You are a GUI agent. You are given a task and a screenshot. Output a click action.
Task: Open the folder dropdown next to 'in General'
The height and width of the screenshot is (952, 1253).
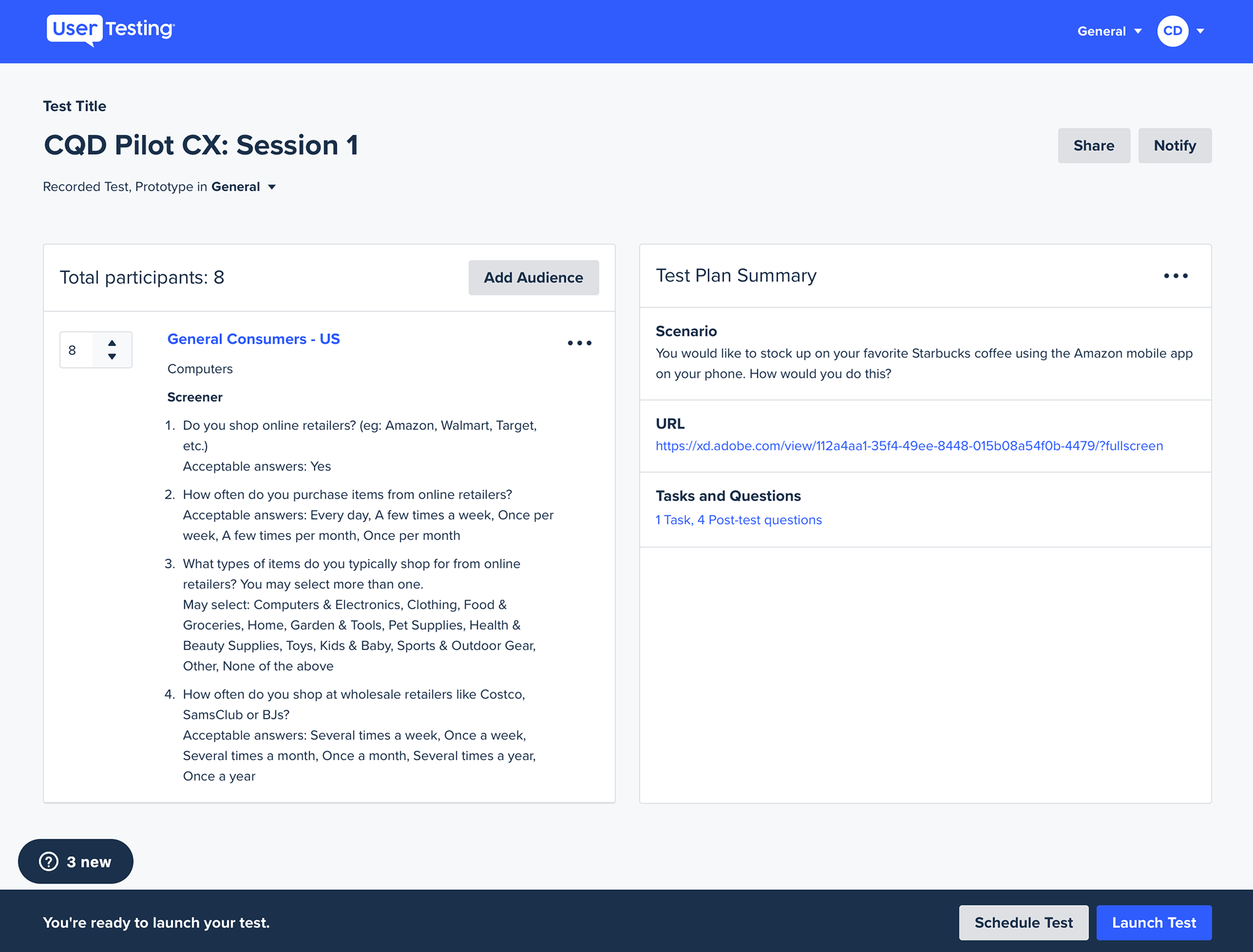click(x=271, y=187)
